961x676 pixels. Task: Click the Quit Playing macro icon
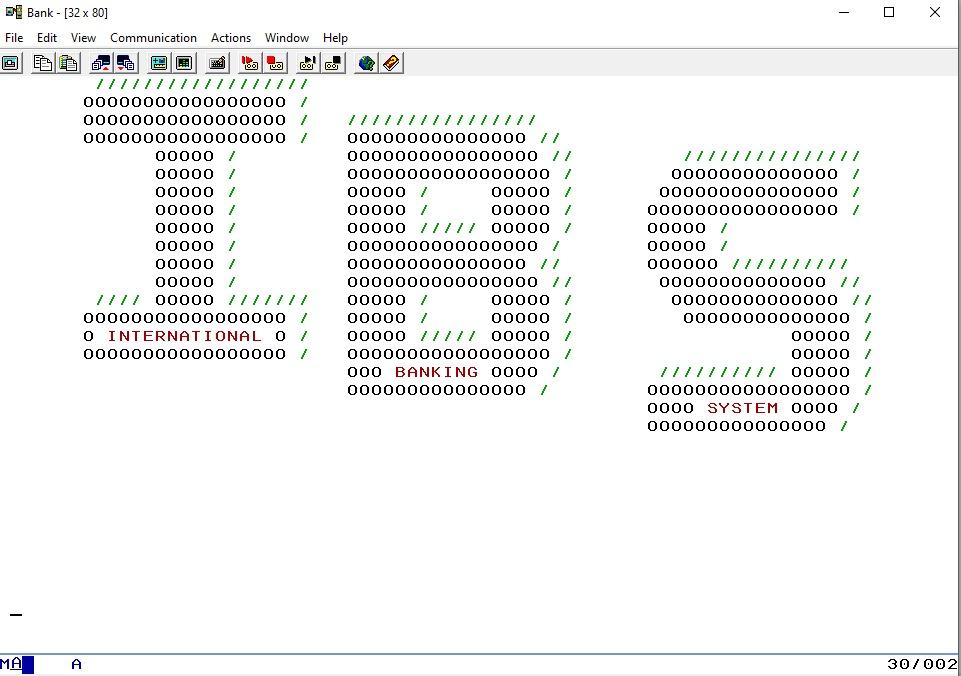coord(333,63)
